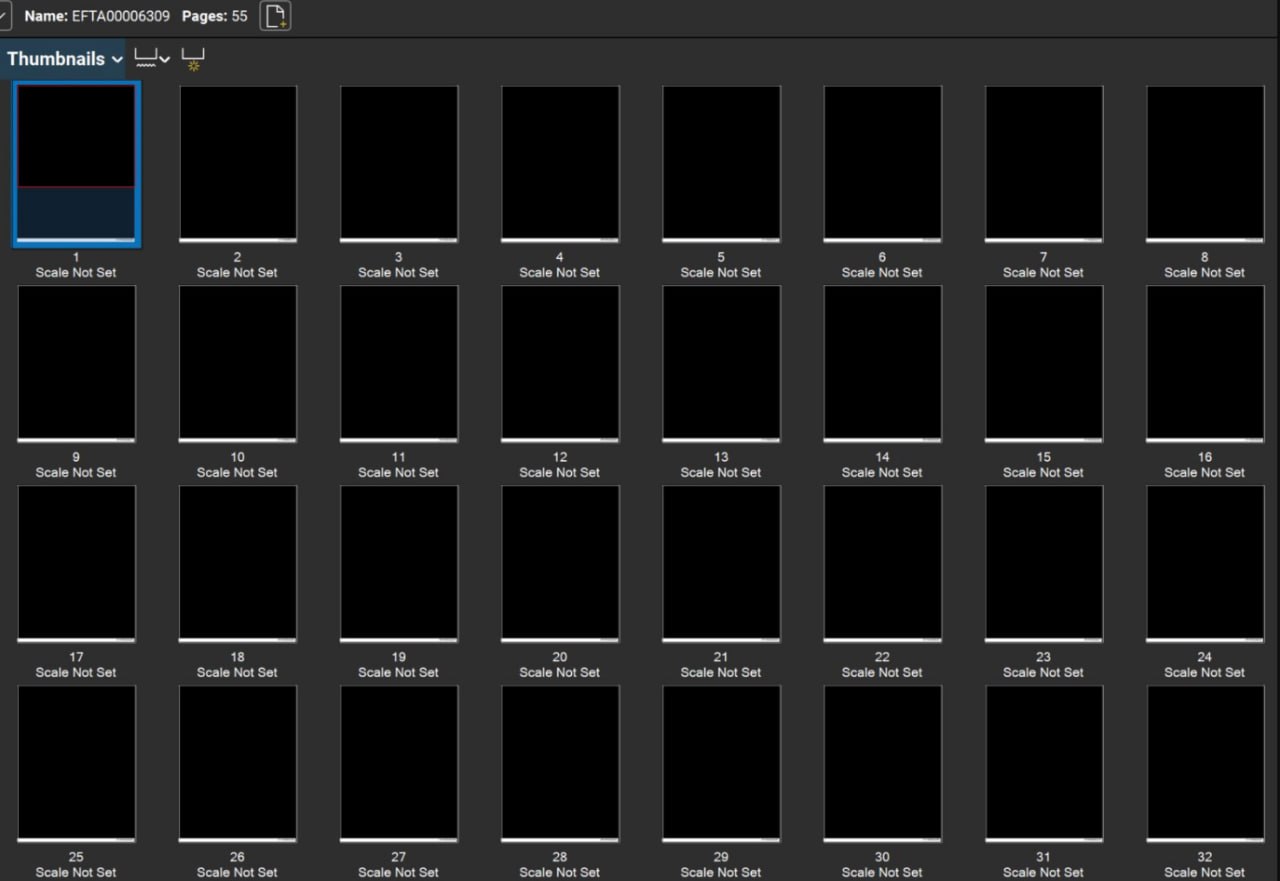The width and height of the screenshot is (1280, 881).
Task: Click "Scale Not Set" under page 21
Action: [721, 672]
